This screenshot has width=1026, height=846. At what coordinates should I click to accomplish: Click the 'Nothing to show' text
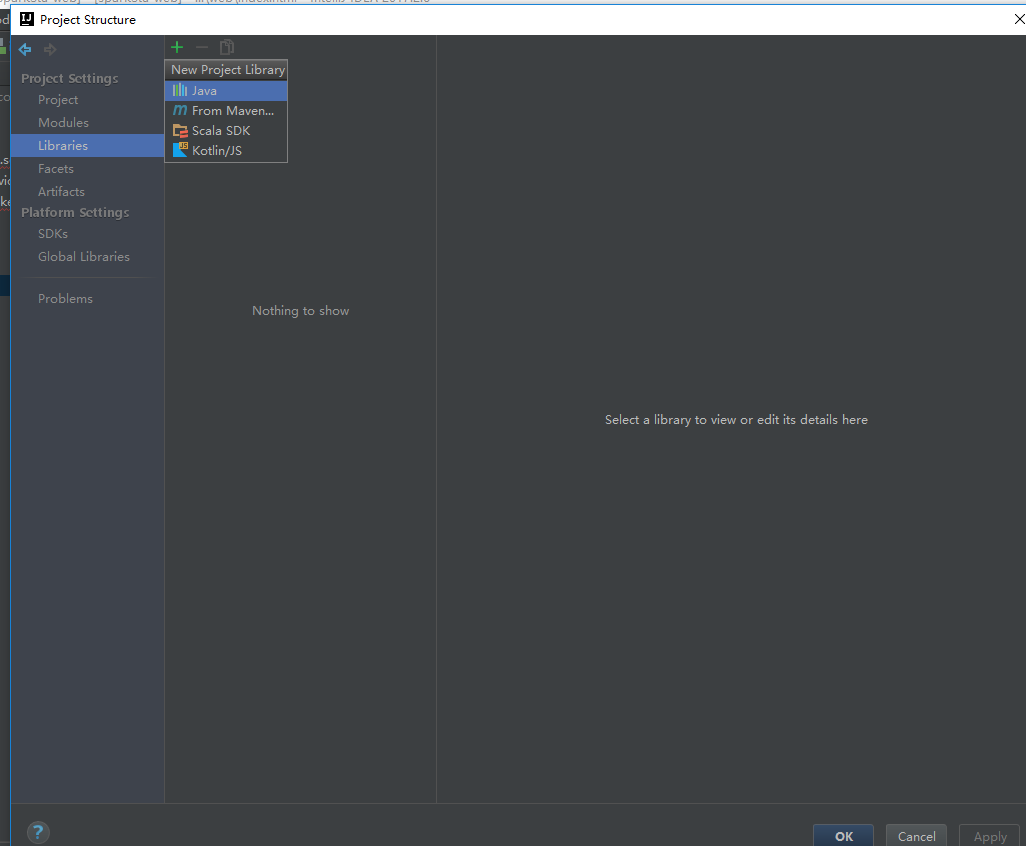[300, 311]
